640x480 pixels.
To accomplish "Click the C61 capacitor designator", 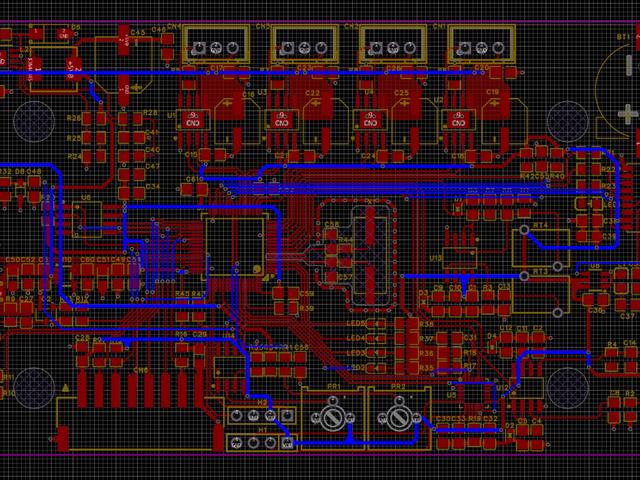I will pos(193,179).
